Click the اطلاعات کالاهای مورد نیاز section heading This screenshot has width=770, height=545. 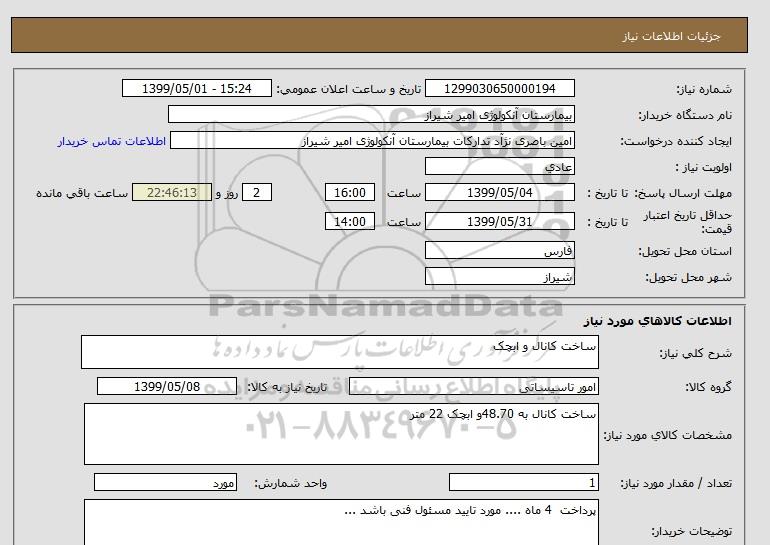[x=658, y=321]
